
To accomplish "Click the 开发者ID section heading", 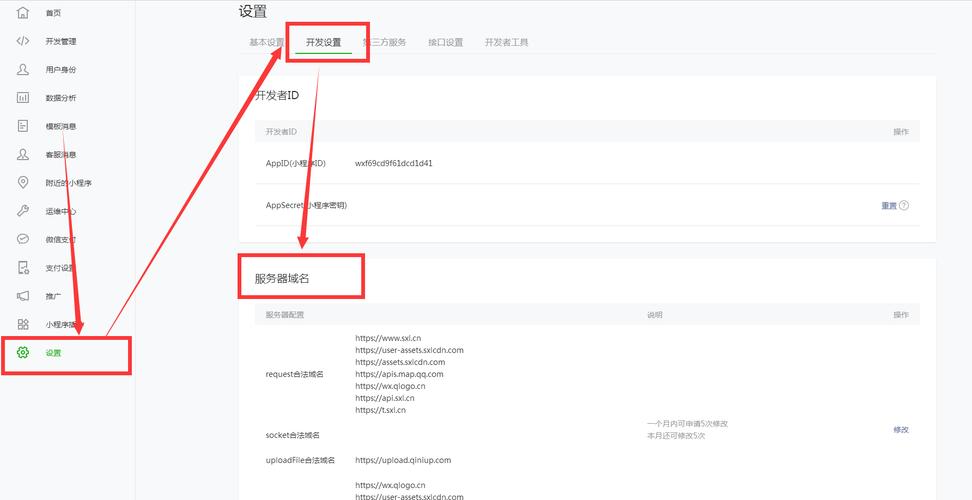I will coord(277,95).
